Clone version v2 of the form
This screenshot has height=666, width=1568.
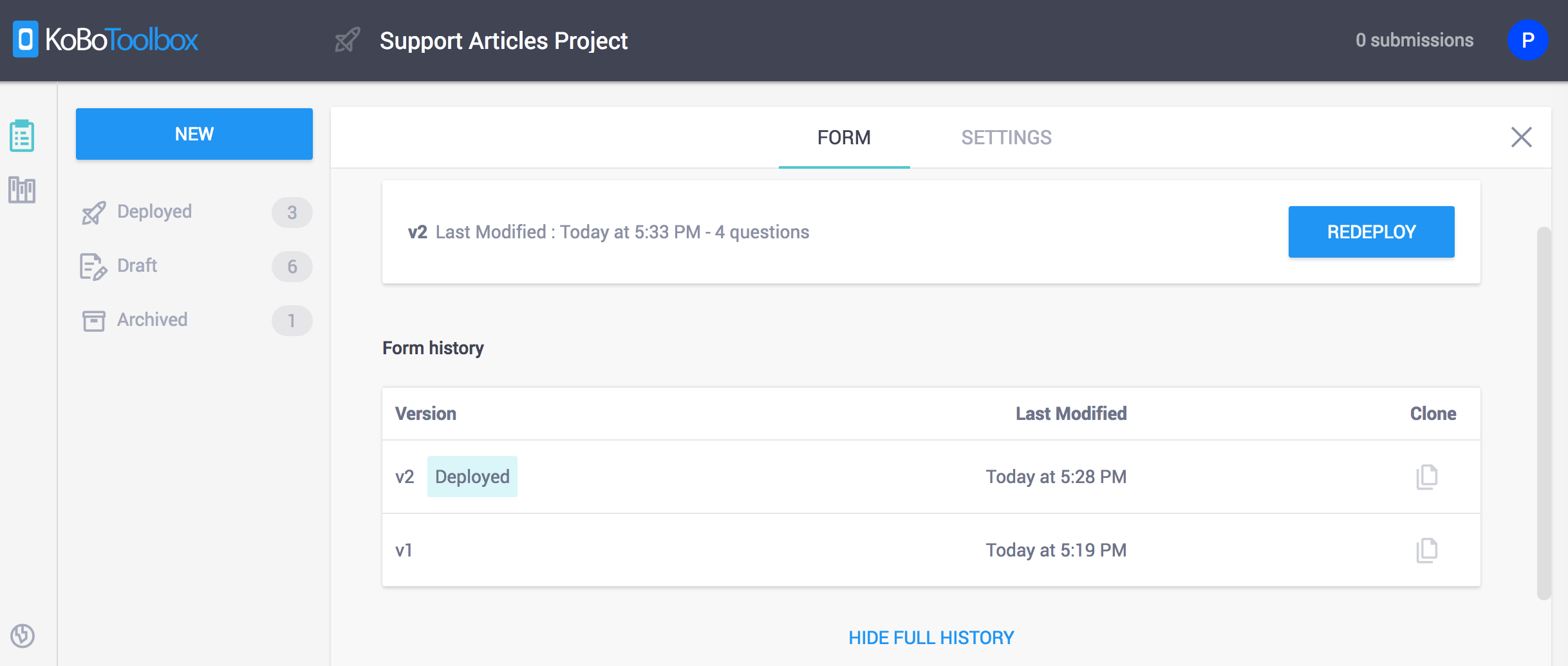coord(1426,477)
